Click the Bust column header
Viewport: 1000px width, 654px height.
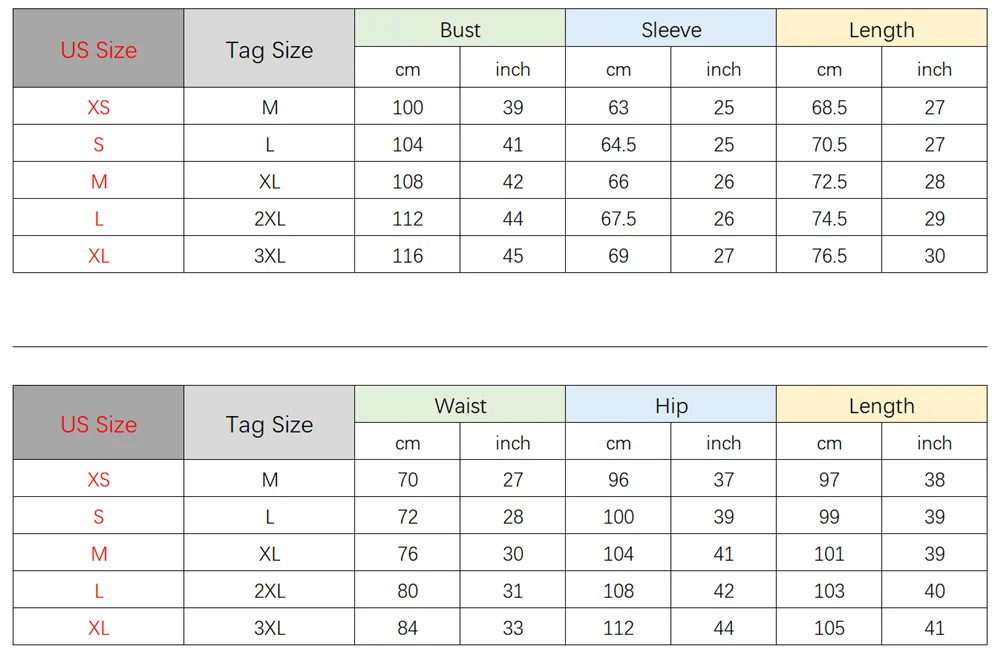point(460,30)
